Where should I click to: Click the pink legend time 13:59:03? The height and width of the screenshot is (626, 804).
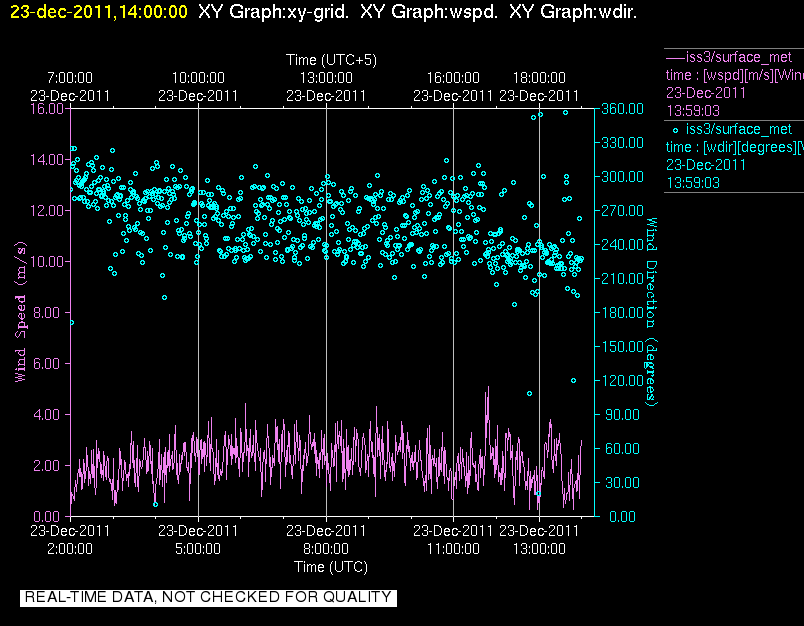(693, 111)
